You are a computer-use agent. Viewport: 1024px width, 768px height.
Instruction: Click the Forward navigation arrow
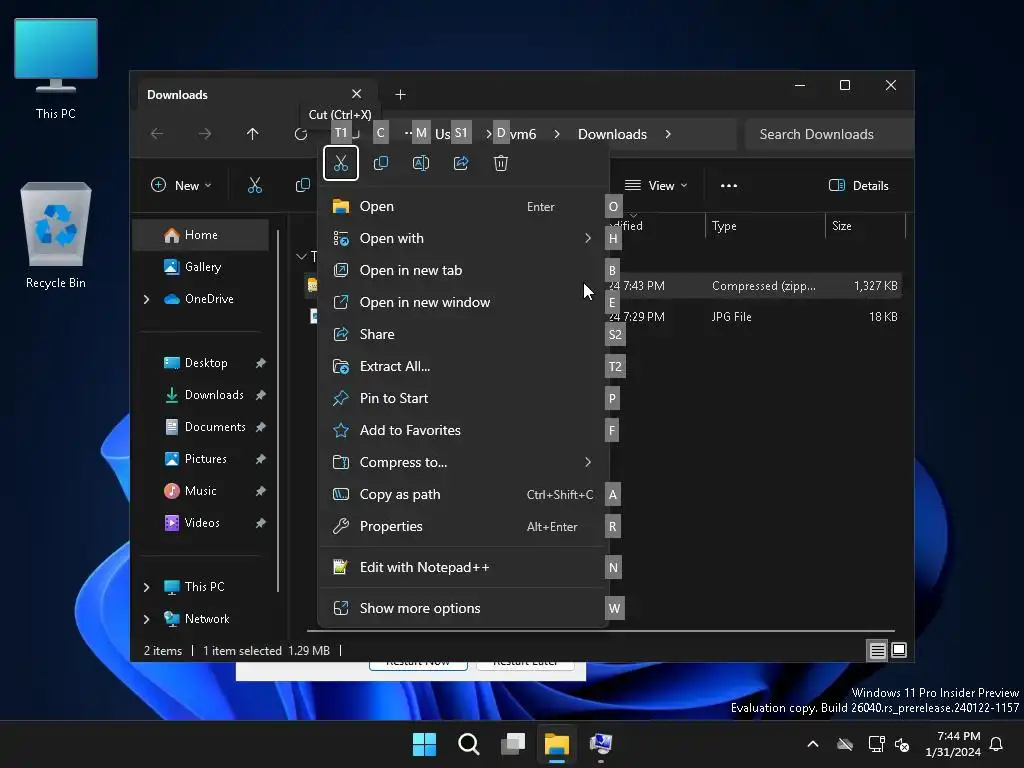tap(205, 134)
